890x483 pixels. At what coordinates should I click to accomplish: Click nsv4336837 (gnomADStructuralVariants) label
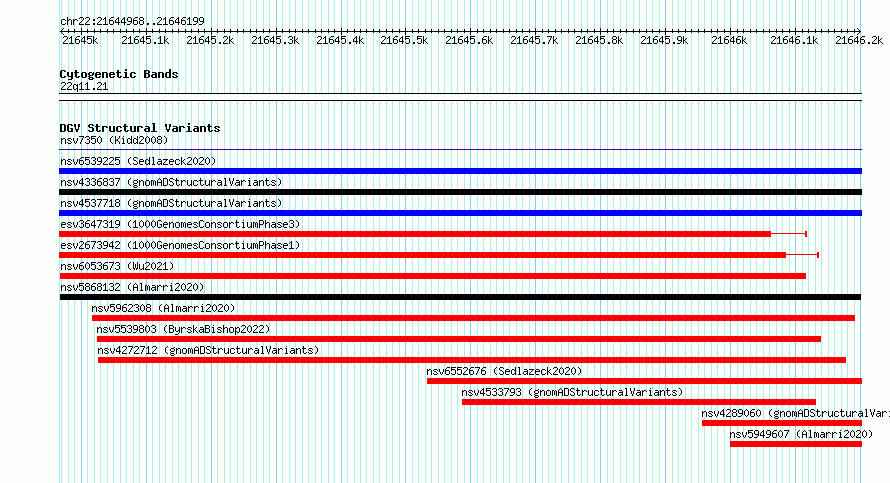click(x=171, y=182)
